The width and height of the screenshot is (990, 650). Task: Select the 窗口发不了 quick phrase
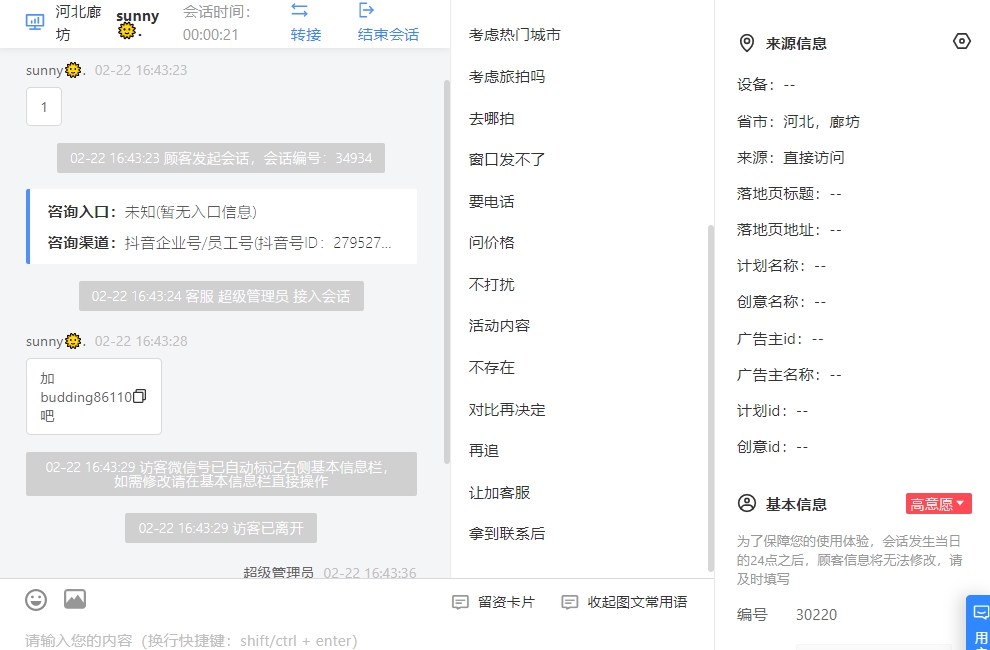point(507,160)
